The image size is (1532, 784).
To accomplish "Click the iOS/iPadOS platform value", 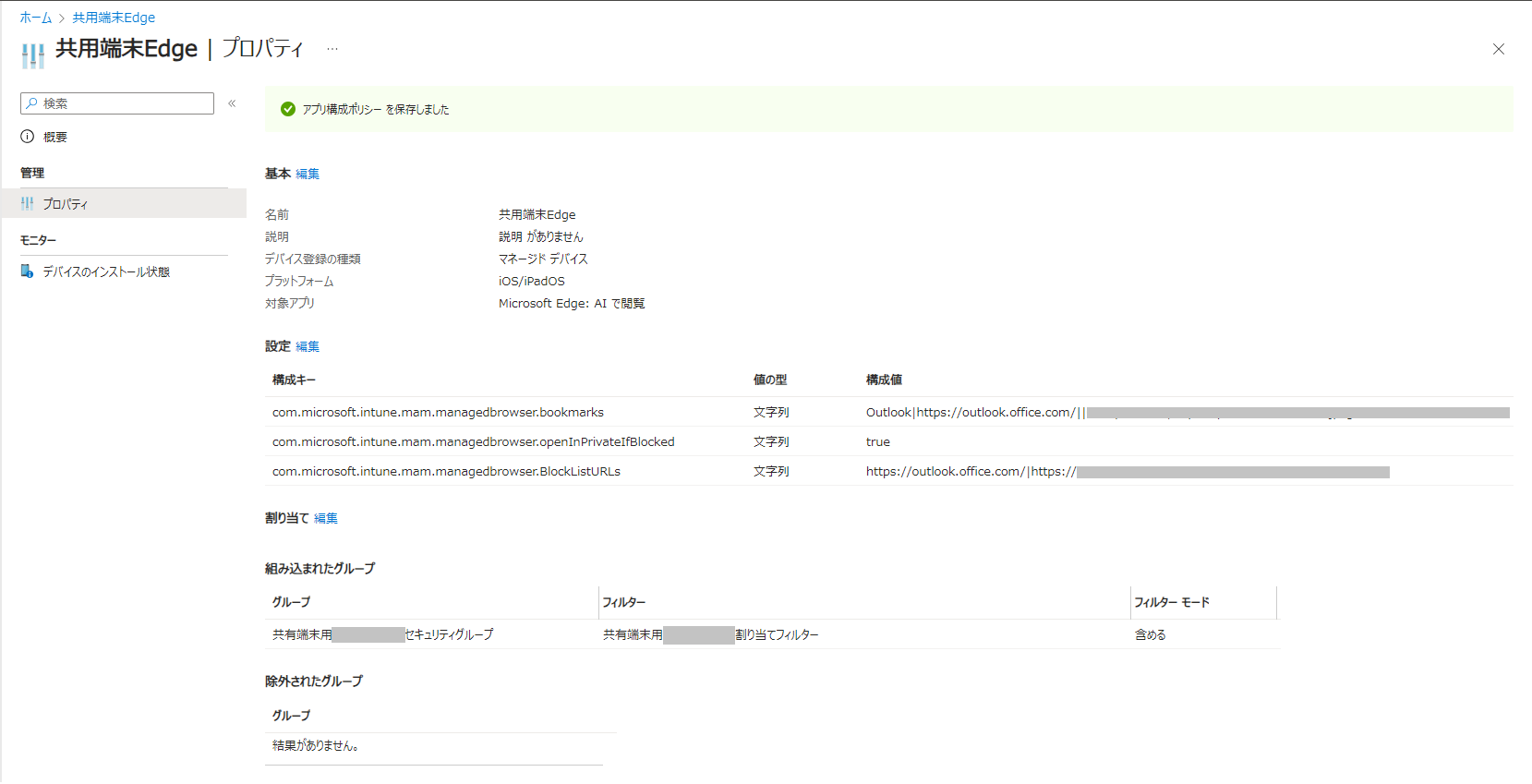I will click(532, 281).
